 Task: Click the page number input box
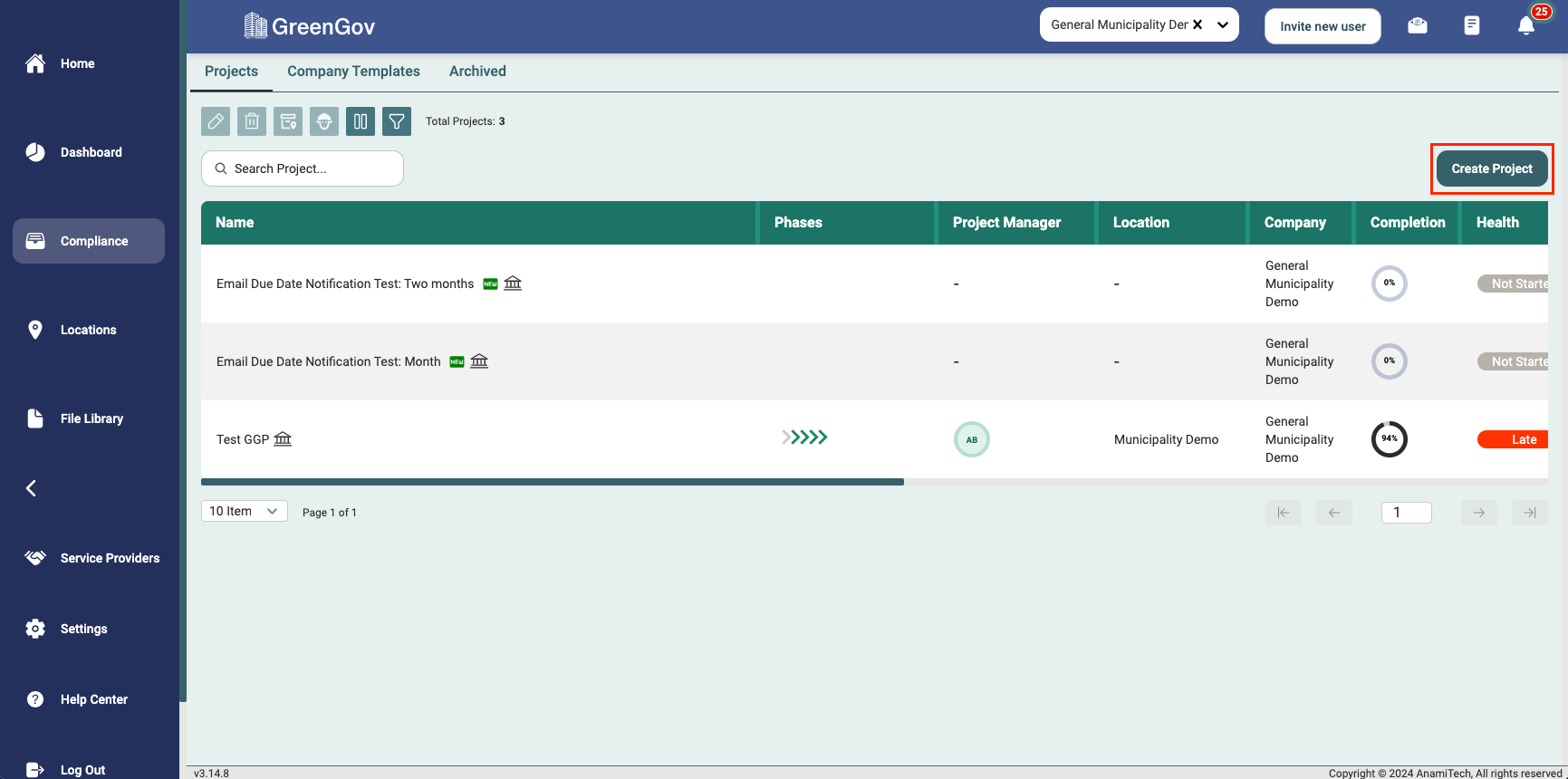(1407, 513)
